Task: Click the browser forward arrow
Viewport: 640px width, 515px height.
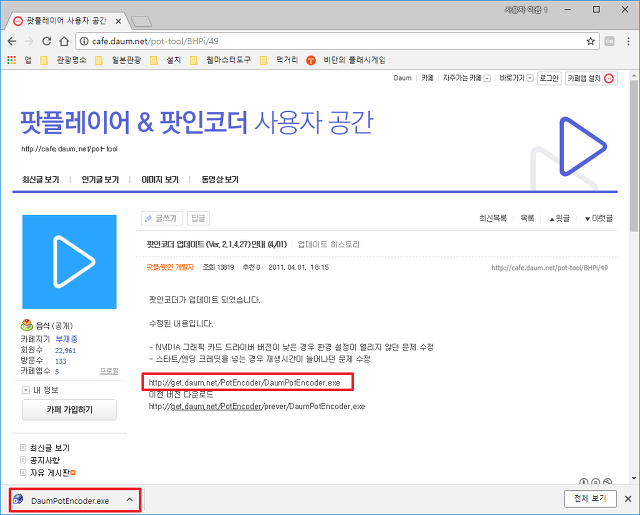Action: [x=29, y=41]
